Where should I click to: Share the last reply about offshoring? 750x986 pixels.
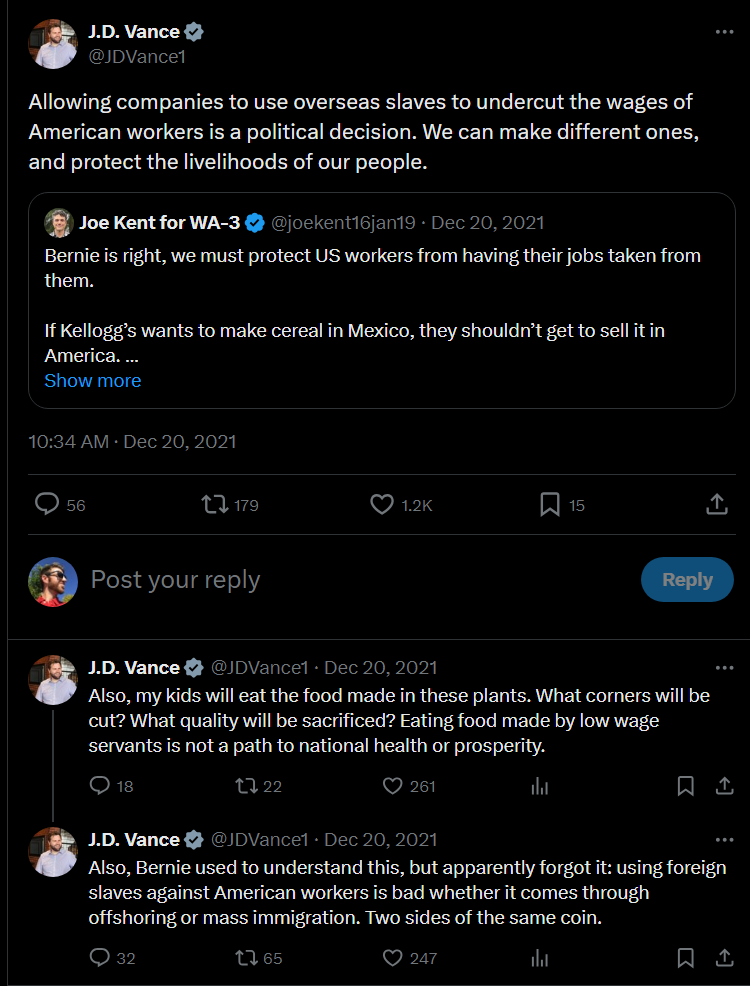(x=725, y=958)
